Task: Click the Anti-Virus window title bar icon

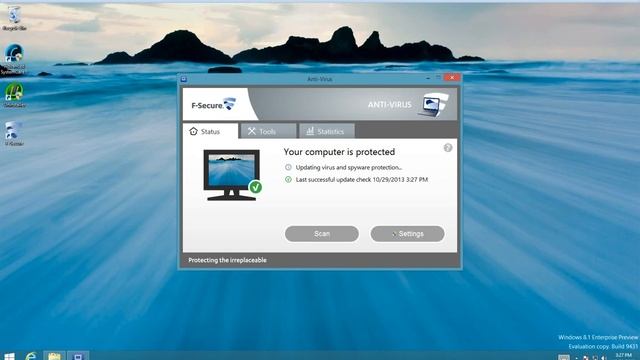Action: point(184,79)
